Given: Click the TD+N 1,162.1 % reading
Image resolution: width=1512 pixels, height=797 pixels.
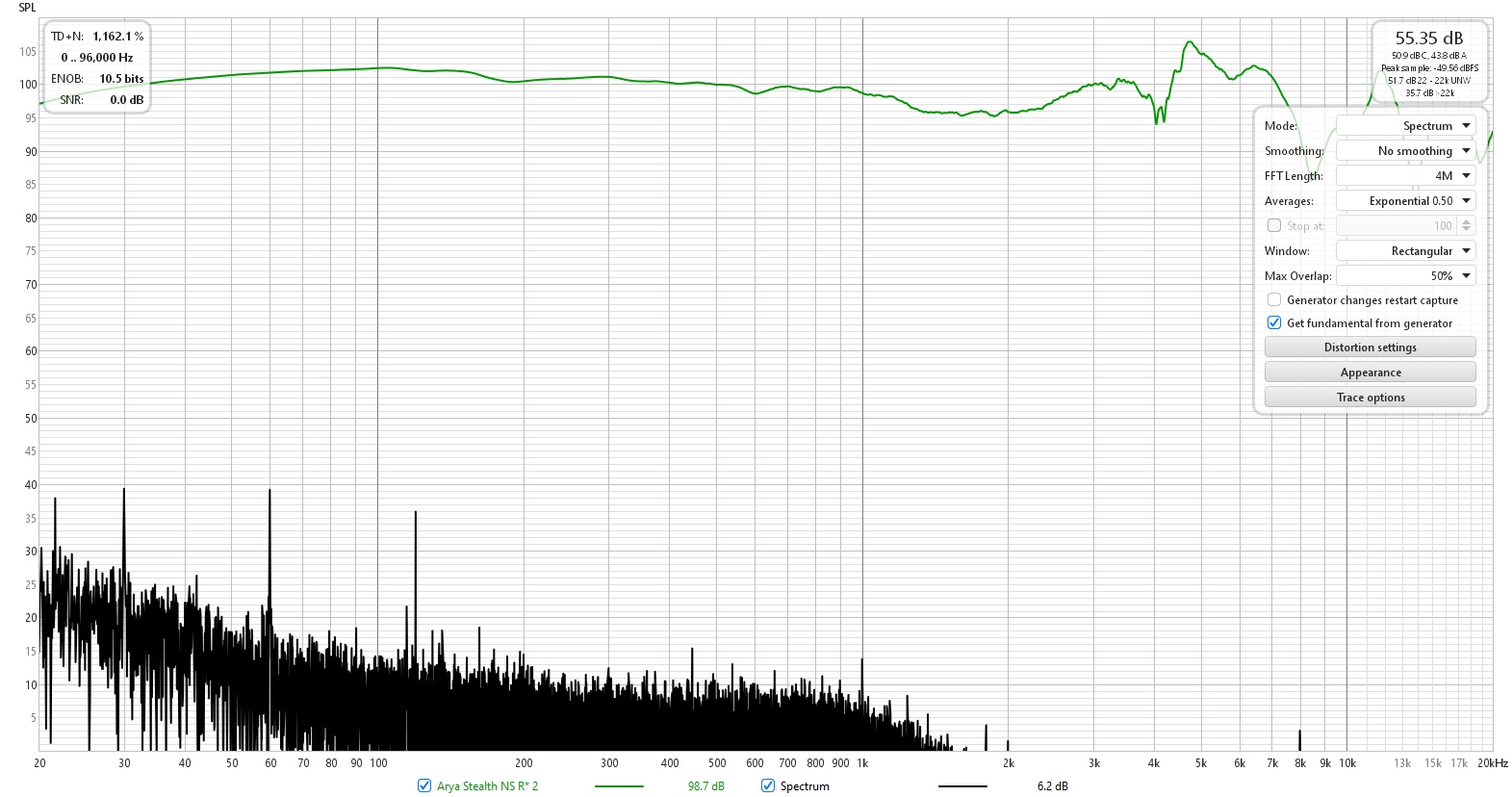Looking at the screenshot, I should coord(97,37).
